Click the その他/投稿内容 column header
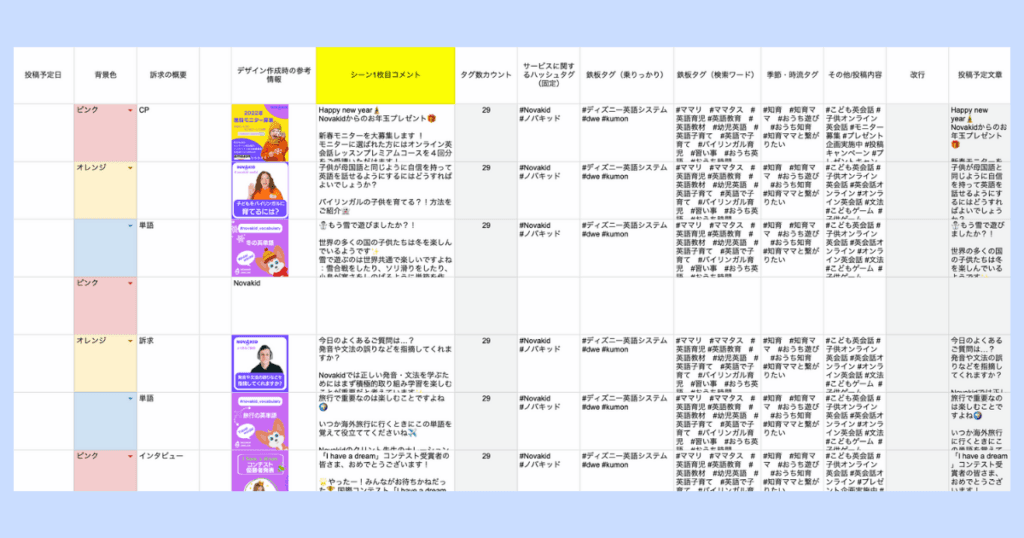 (x=854, y=75)
